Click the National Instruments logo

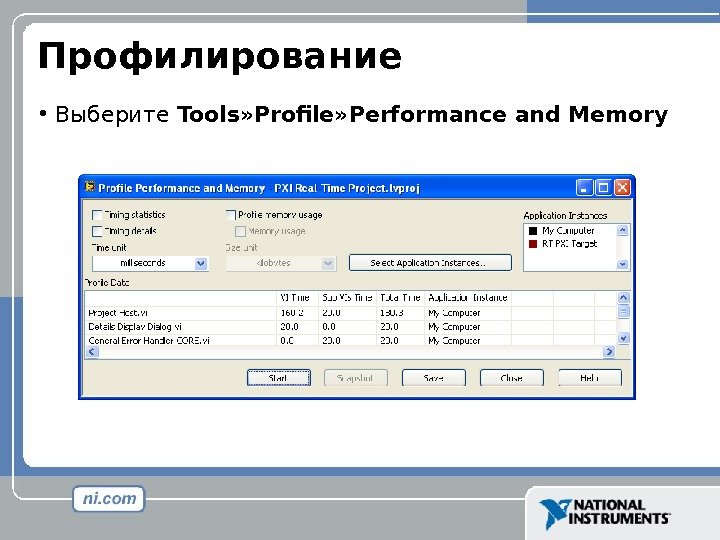click(605, 513)
